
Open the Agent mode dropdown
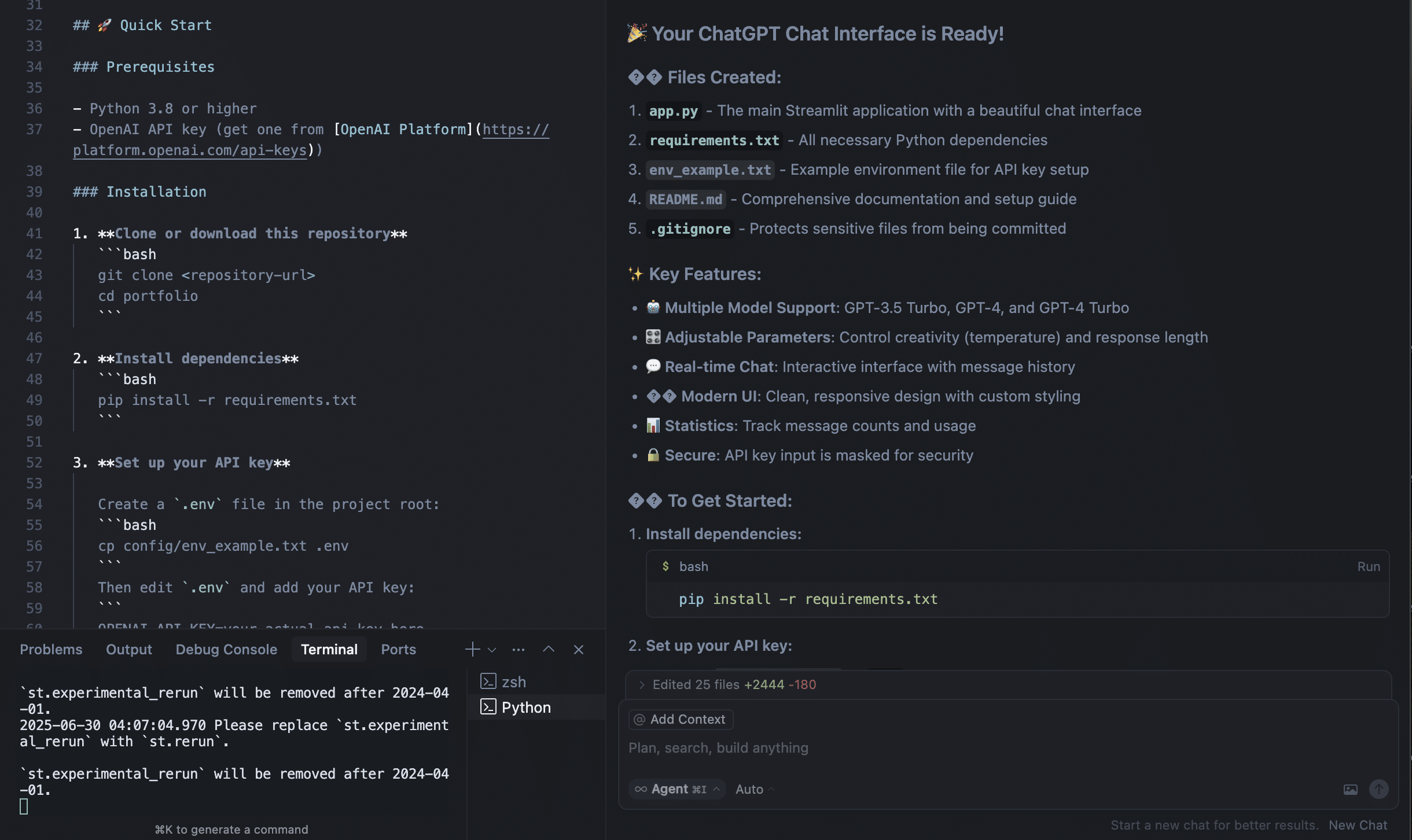[x=677, y=789]
